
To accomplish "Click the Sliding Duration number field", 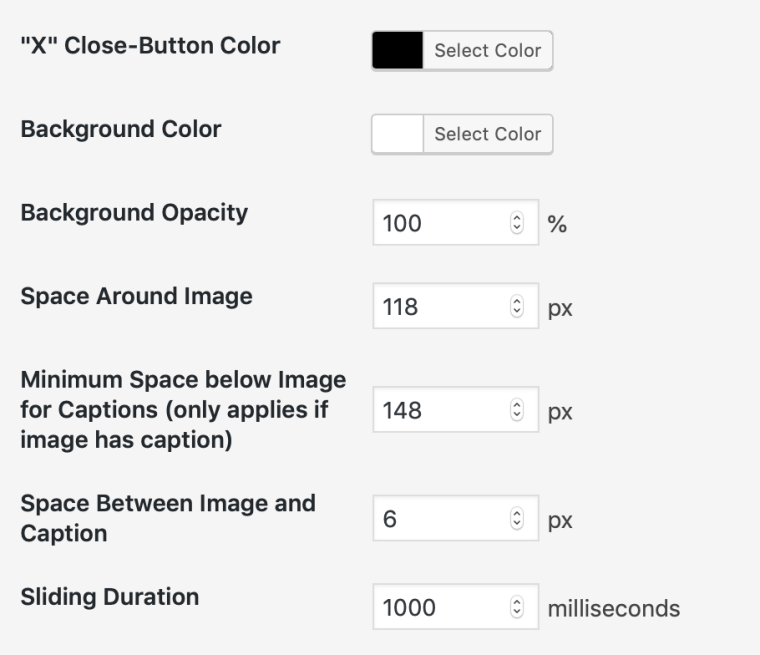I will tap(440, 608).
